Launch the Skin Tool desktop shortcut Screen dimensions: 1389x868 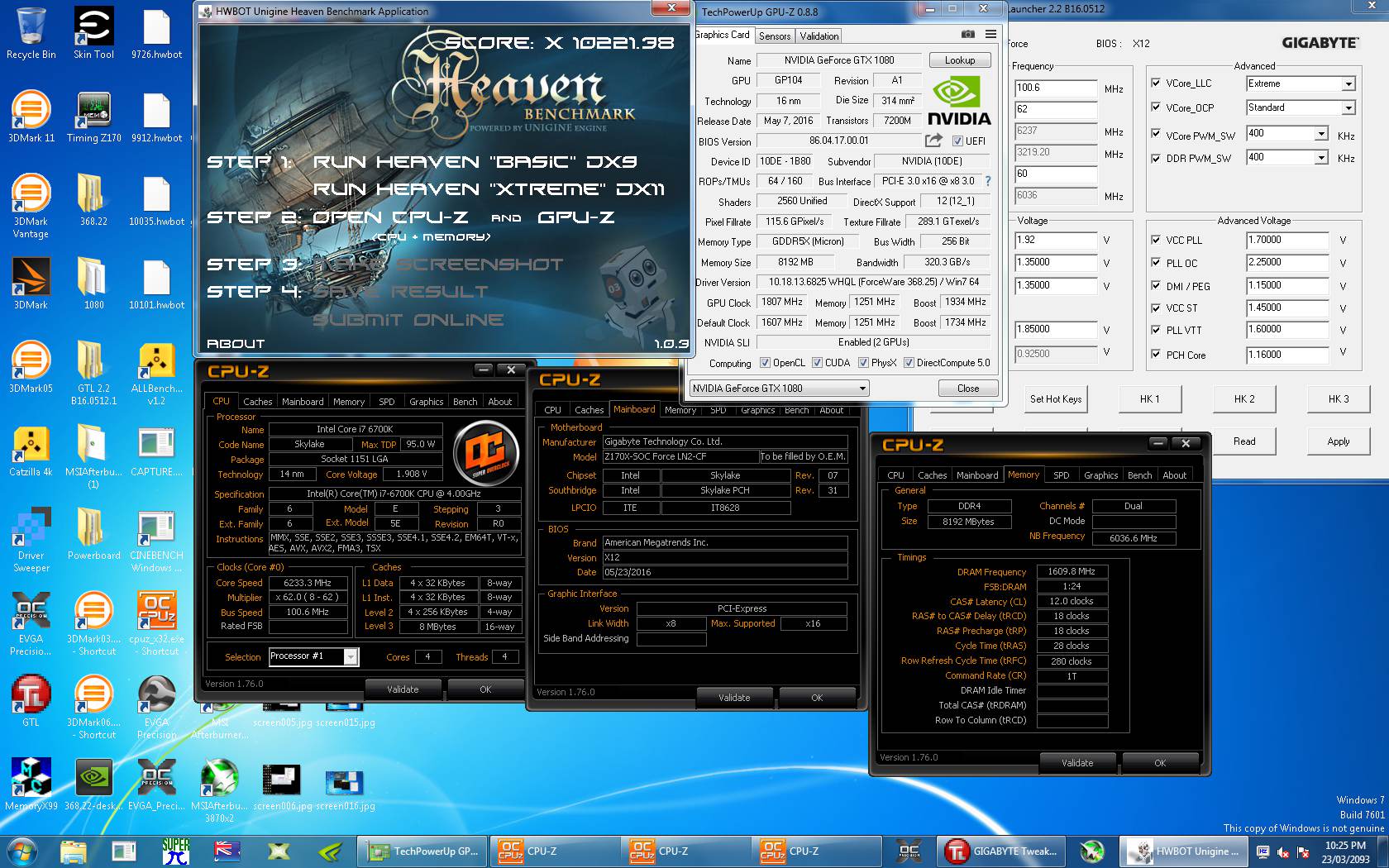(x=93, y=33)
